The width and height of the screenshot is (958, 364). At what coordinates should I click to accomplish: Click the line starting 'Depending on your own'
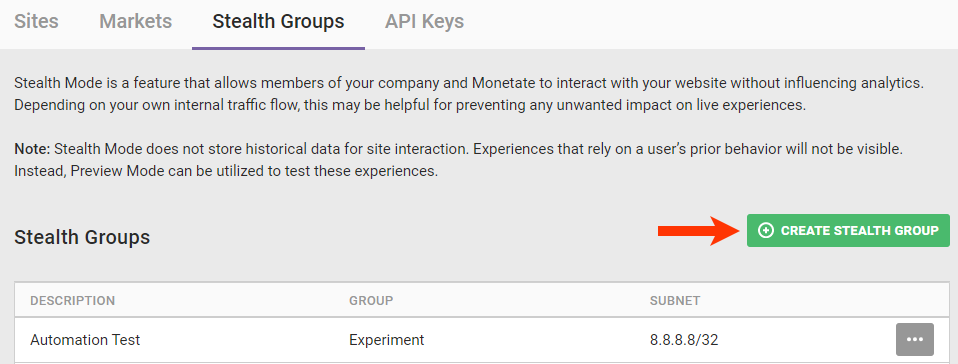click(410, 105)
